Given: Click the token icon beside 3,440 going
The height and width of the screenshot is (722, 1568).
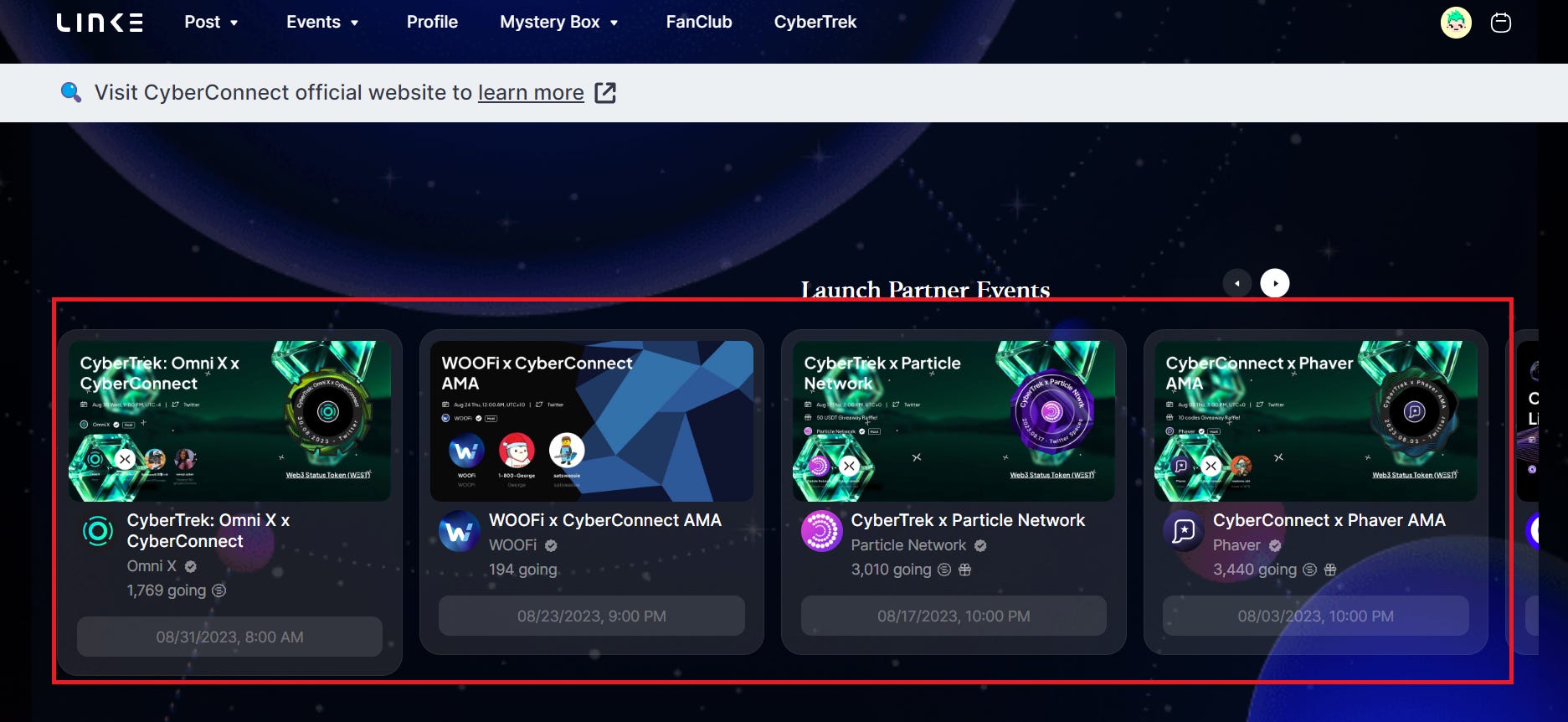Looking at the screenshot, I should 1310,570.
